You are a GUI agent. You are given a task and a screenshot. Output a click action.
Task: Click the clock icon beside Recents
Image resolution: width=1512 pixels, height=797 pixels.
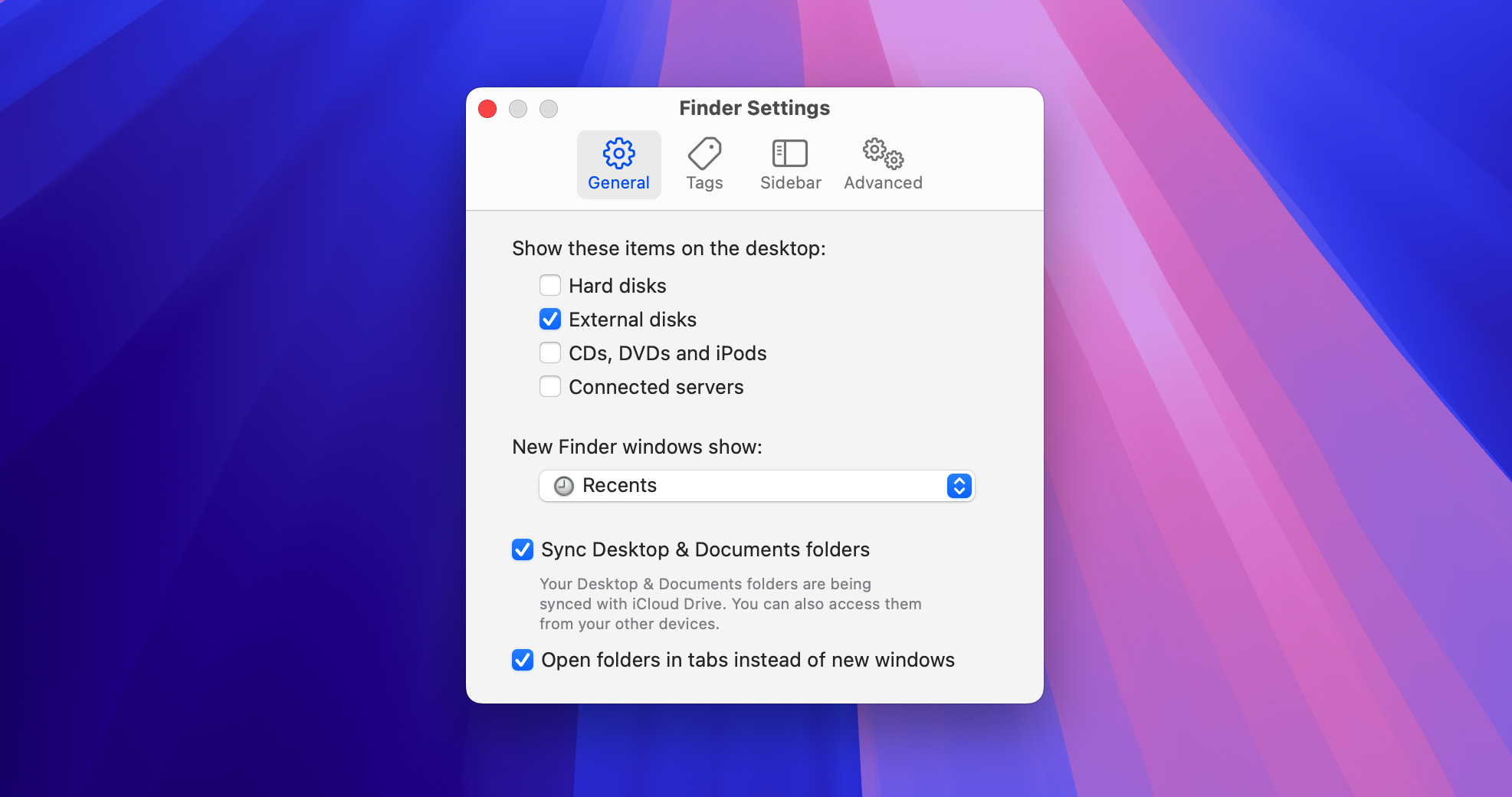click(564, 486)
